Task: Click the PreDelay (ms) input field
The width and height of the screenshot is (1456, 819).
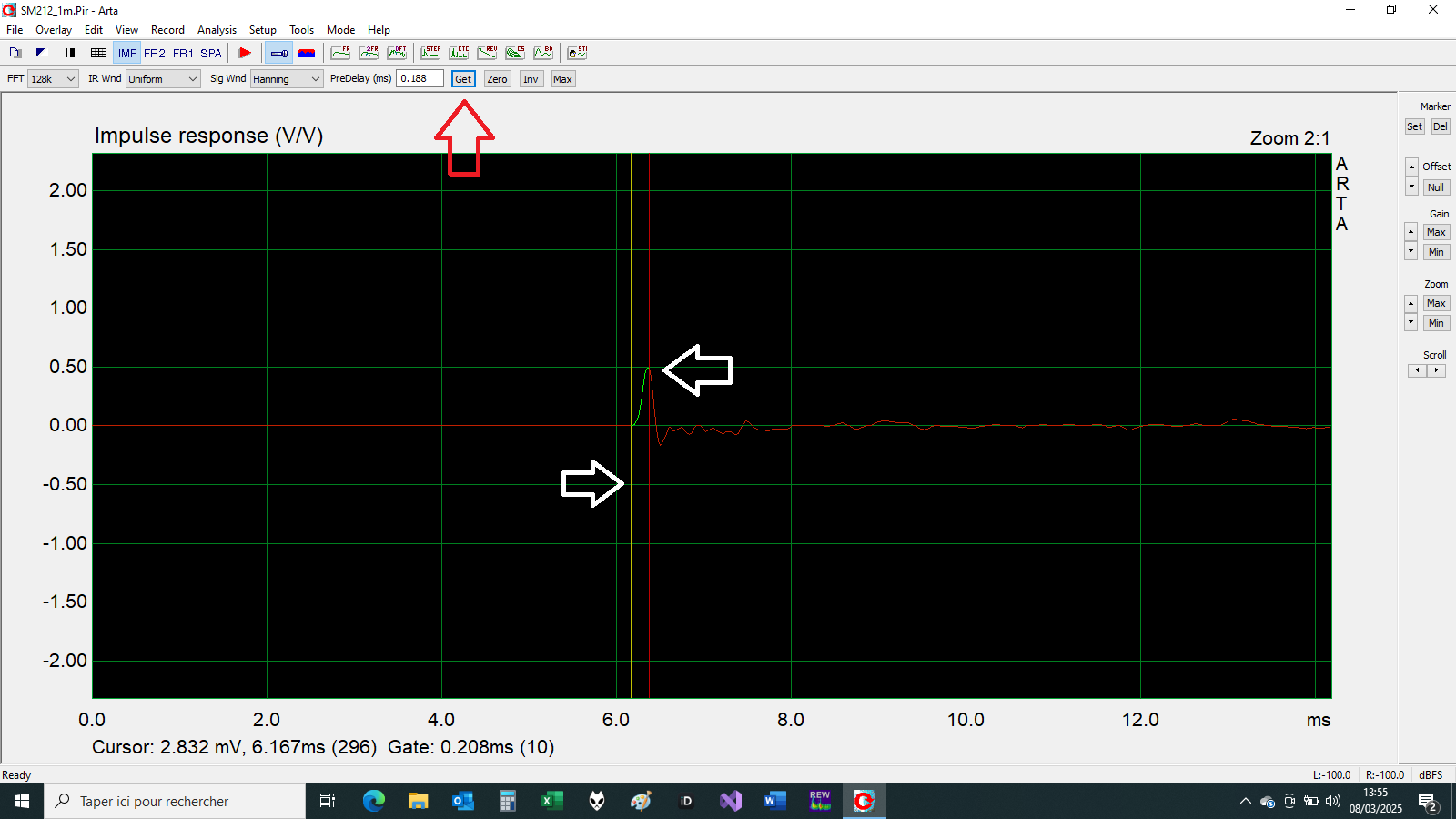Action: [x=420, y=79]
